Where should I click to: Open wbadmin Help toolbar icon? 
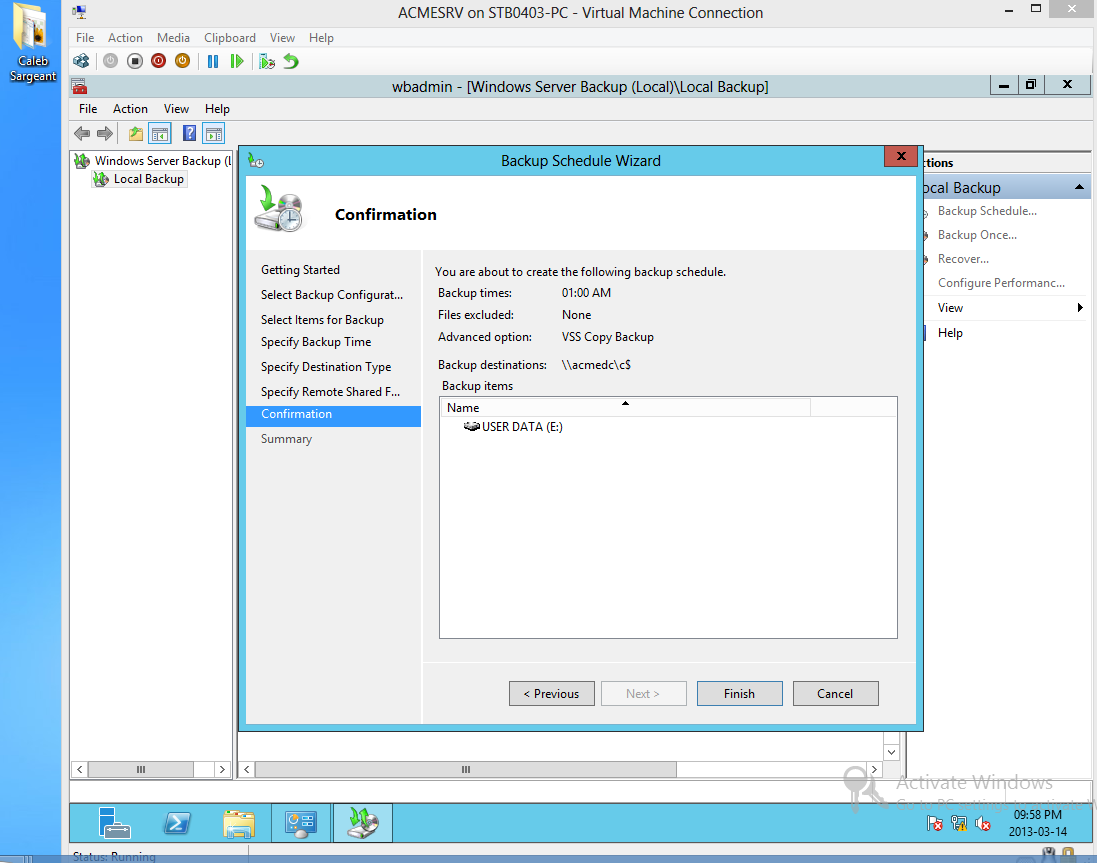pos(189,133)
